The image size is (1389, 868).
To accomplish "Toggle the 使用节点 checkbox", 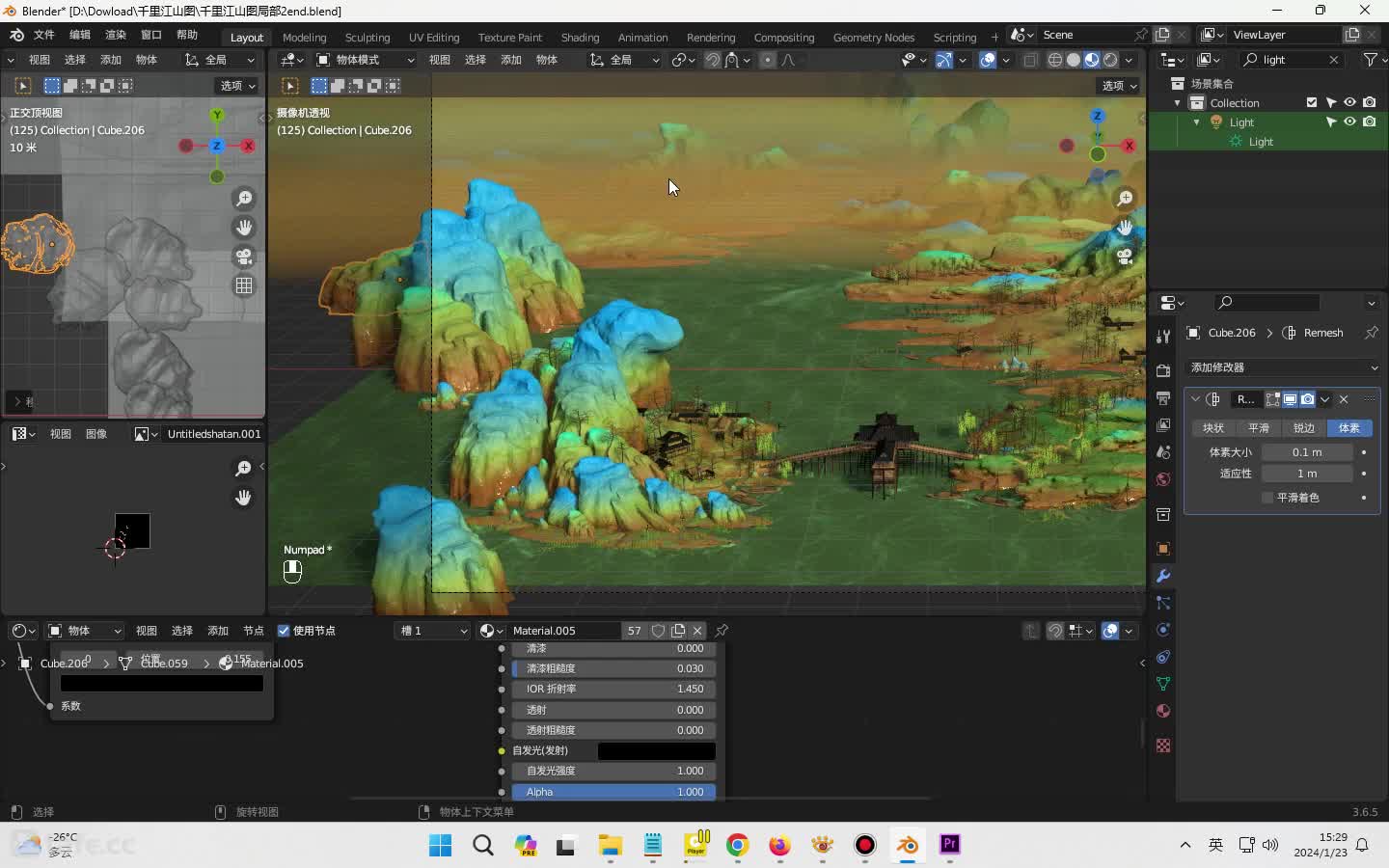I will pyautogui.click(x=284, y=631).
